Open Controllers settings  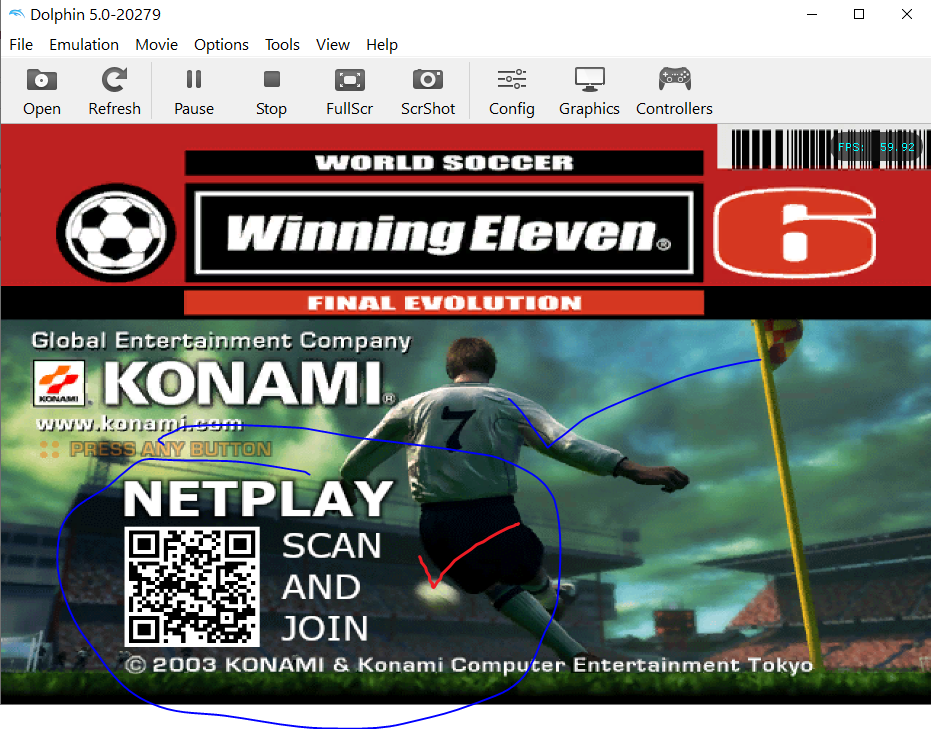point(674,91)
